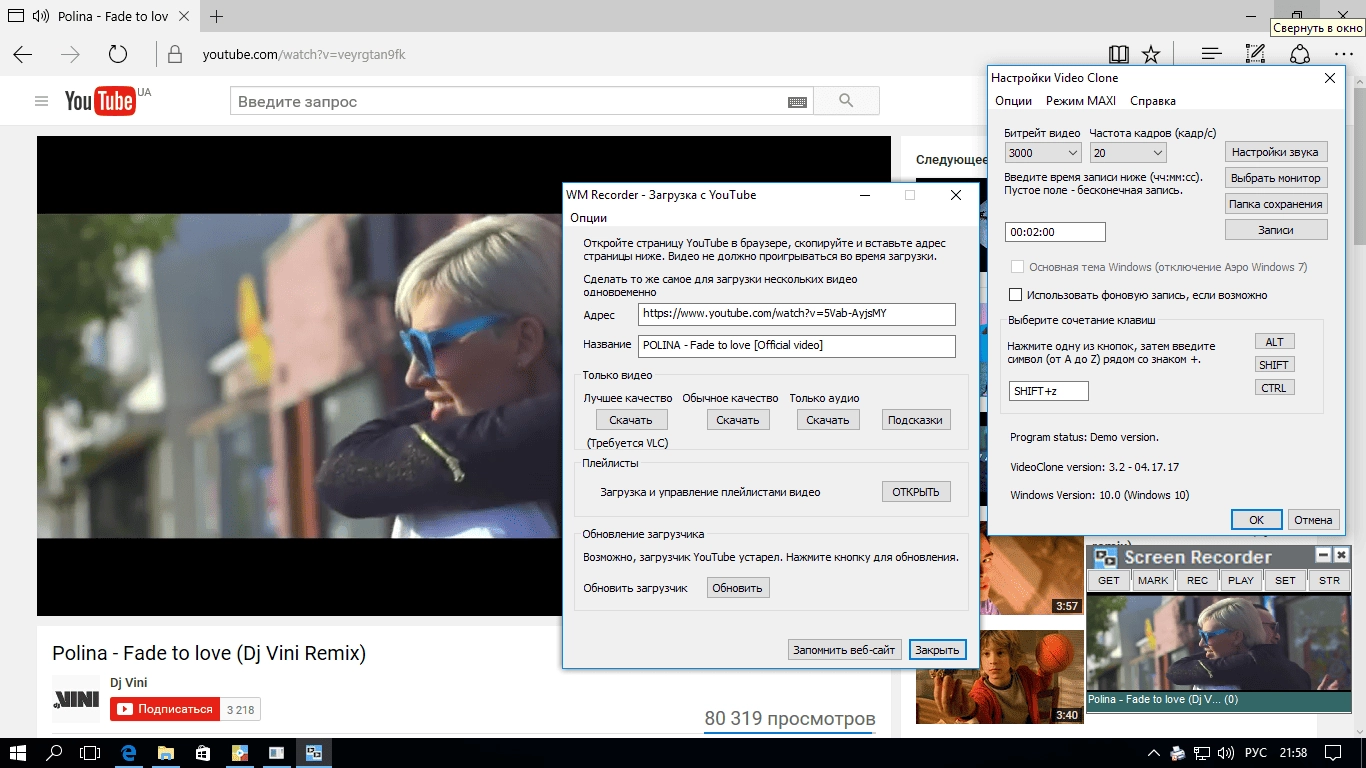Viewport: 1366px width, 768px height.
Task: Click MARK in Screen Recorder
Action: pos(1153,580)
